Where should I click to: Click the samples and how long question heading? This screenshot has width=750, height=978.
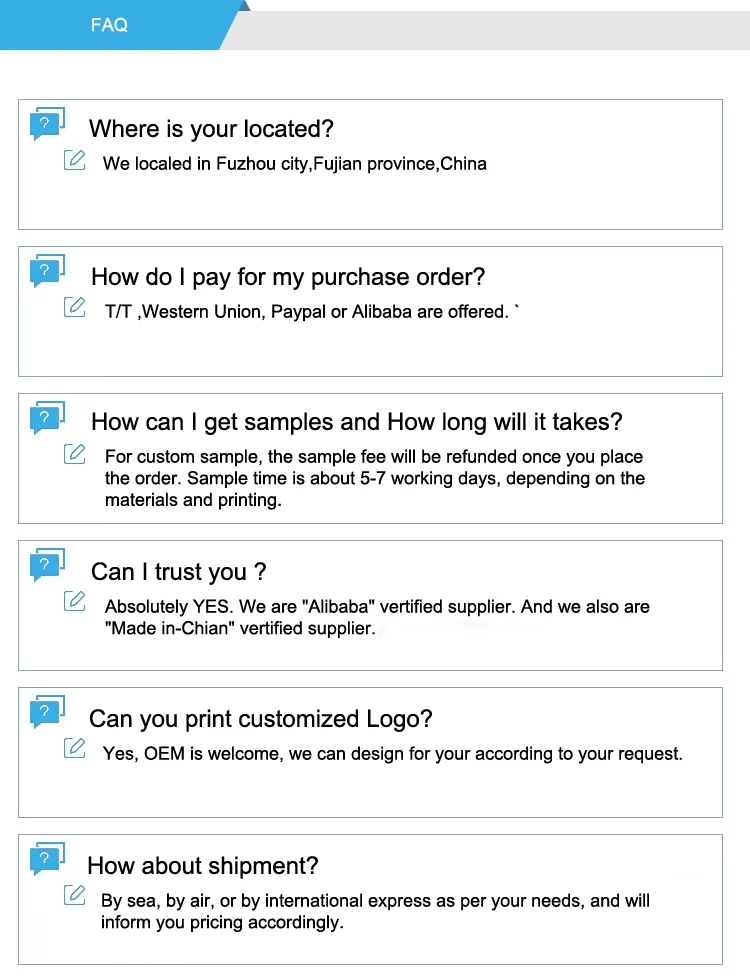pos(356,422)
